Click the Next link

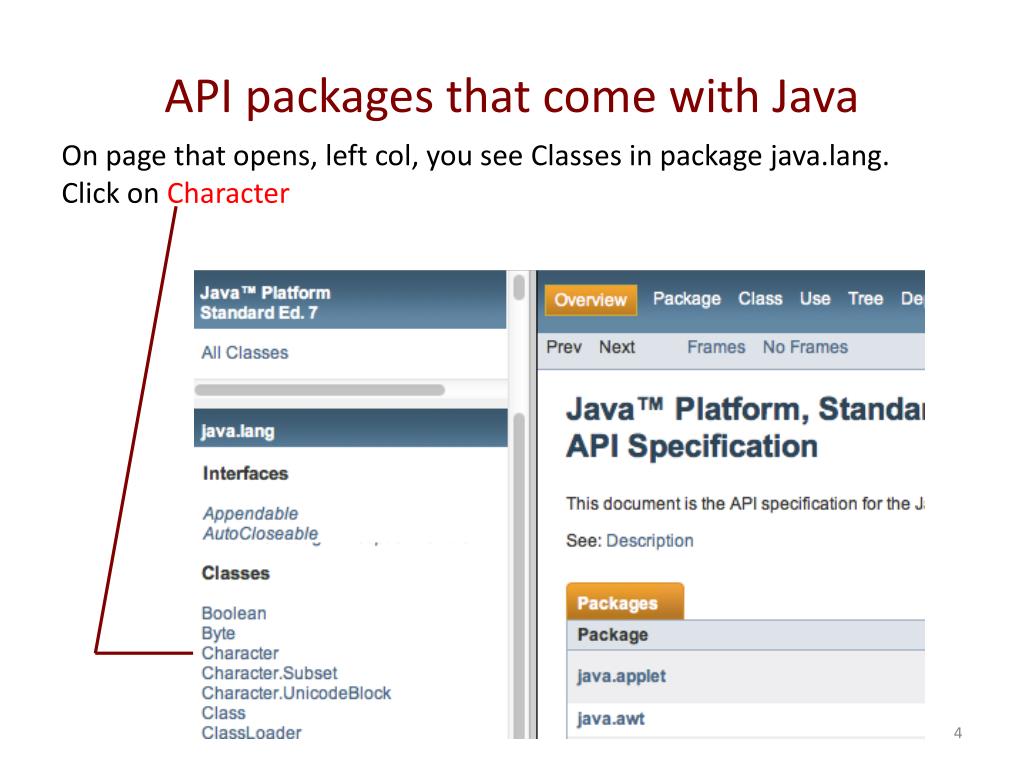click(617, 347)
